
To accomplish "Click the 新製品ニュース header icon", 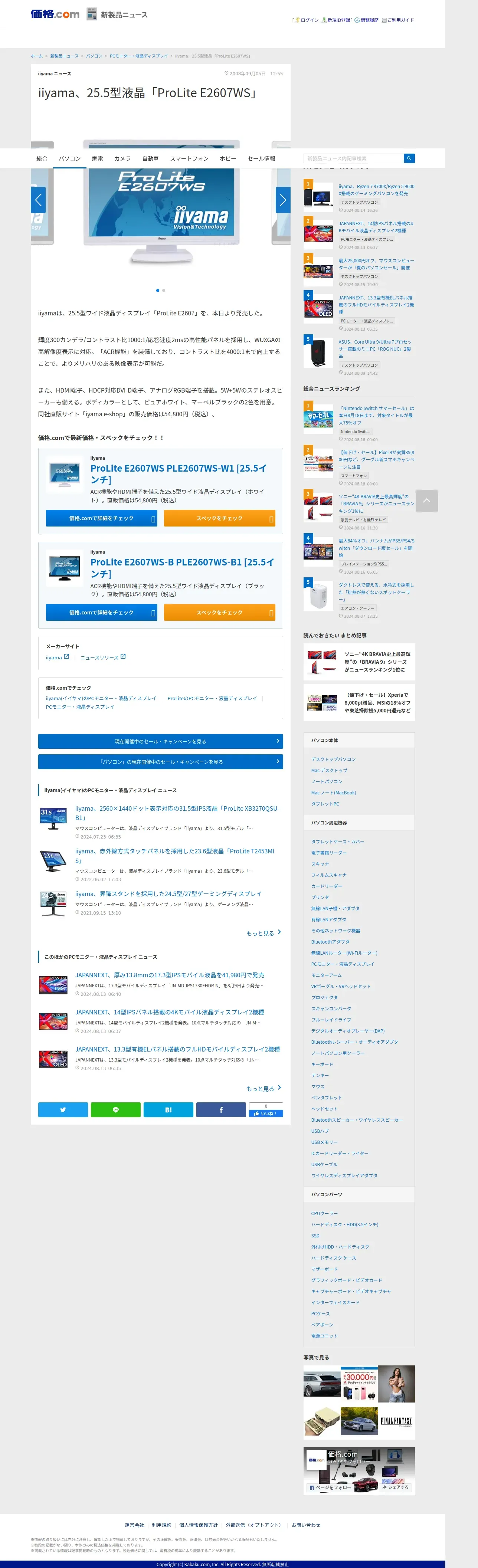I will coord(91,14).
